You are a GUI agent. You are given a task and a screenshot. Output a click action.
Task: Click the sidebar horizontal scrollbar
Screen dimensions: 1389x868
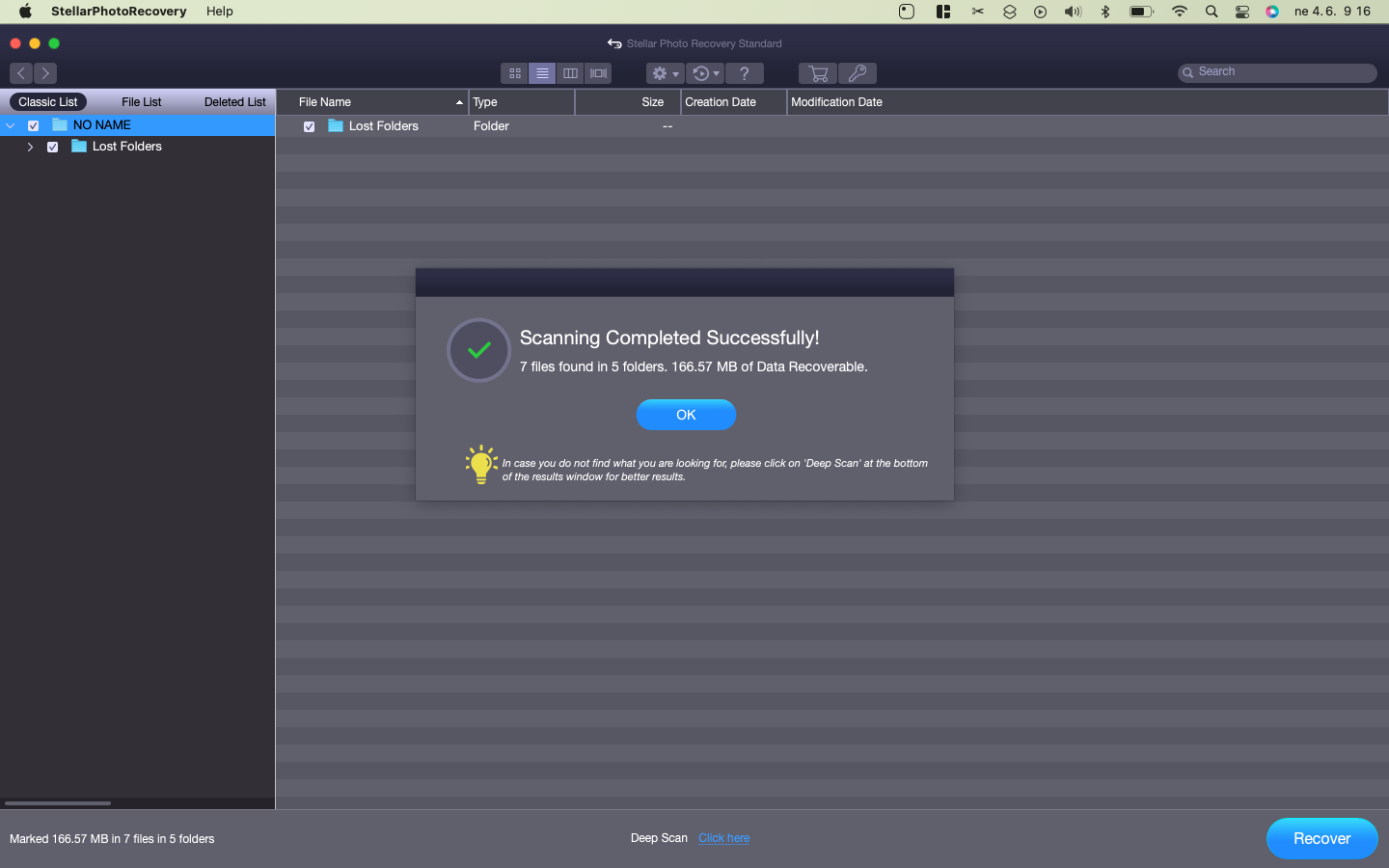[58, 802]
